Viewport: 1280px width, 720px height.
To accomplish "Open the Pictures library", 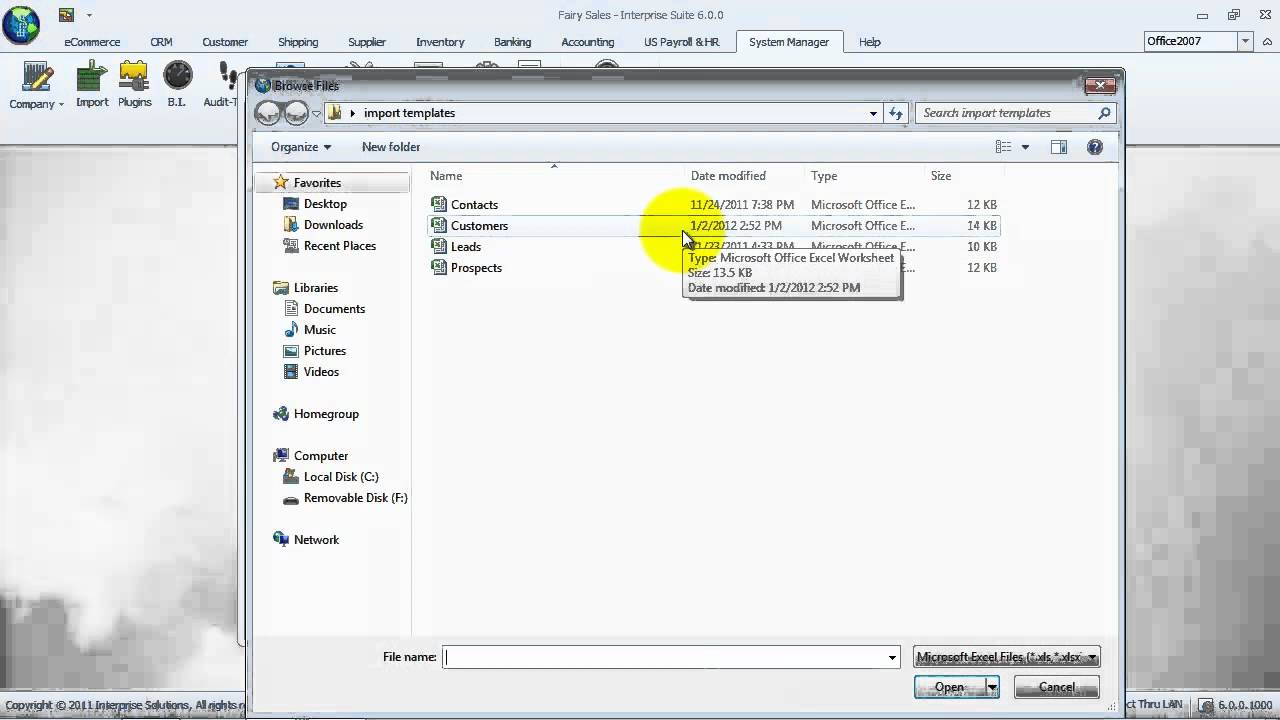I will 325,351.
